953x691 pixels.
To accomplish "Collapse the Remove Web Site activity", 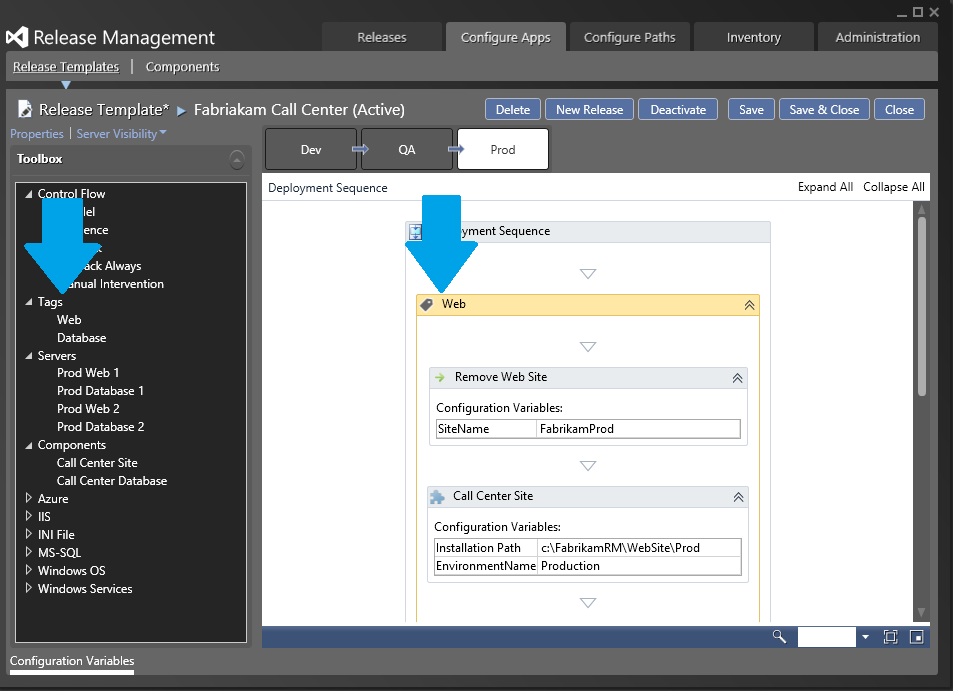I will 737,378.
